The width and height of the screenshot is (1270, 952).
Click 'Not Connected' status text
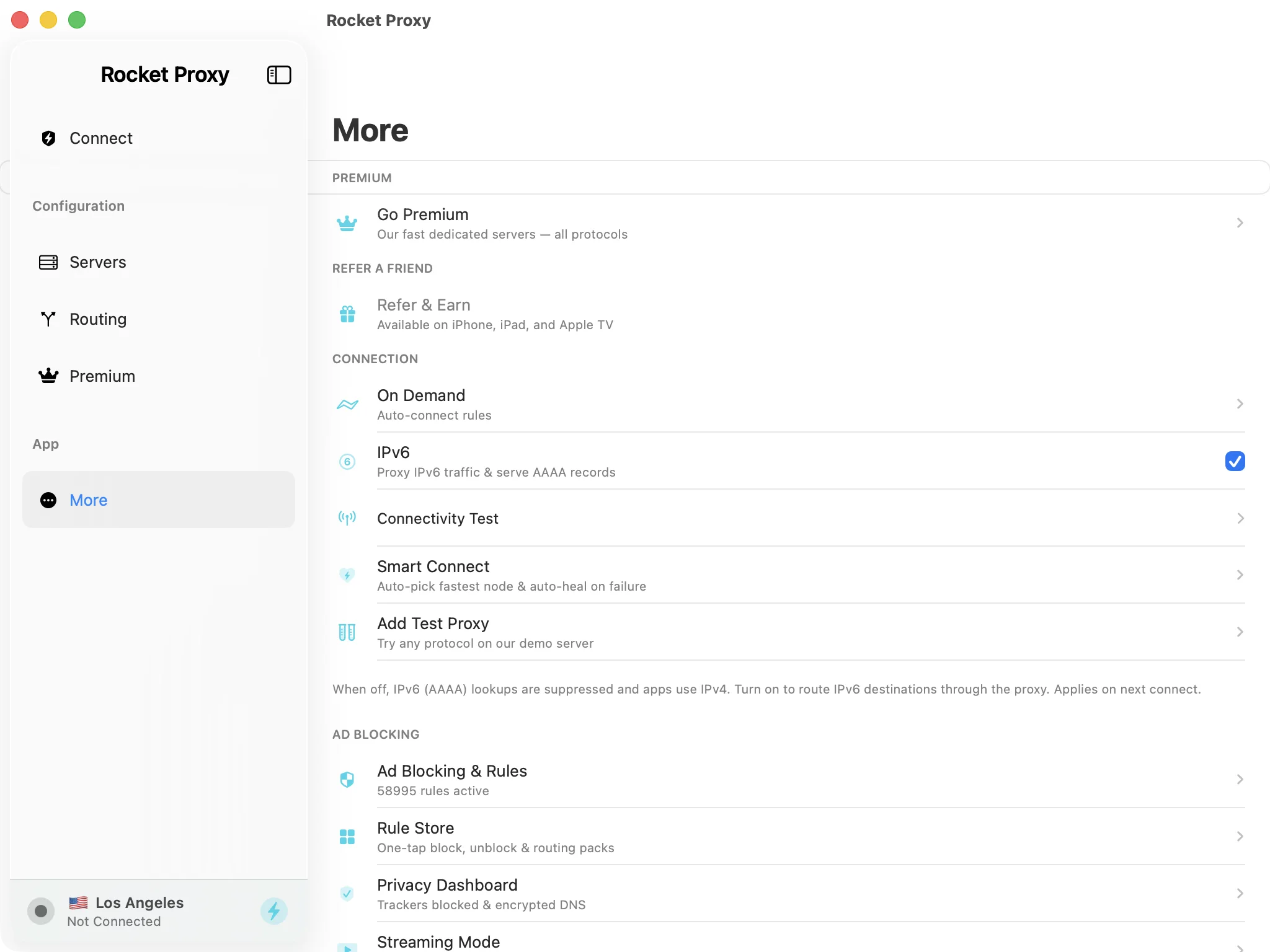114,922
